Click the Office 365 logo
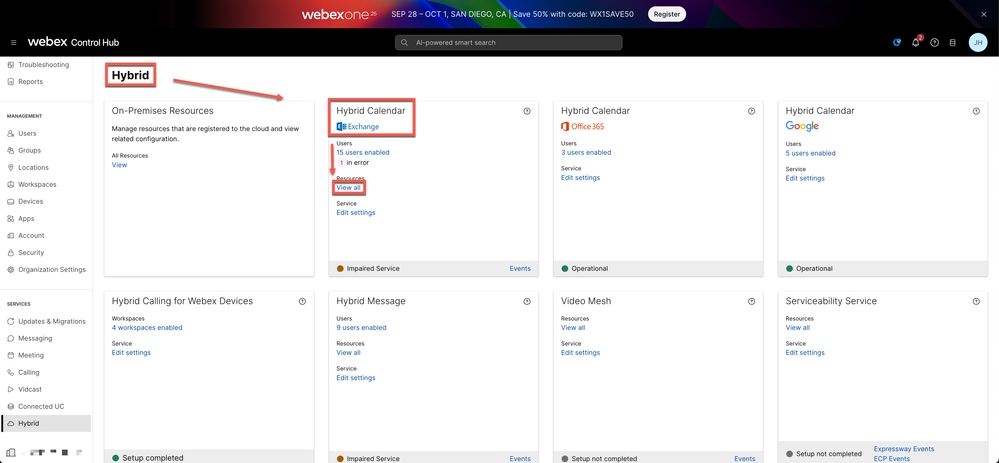 click(x=582, y=127)
